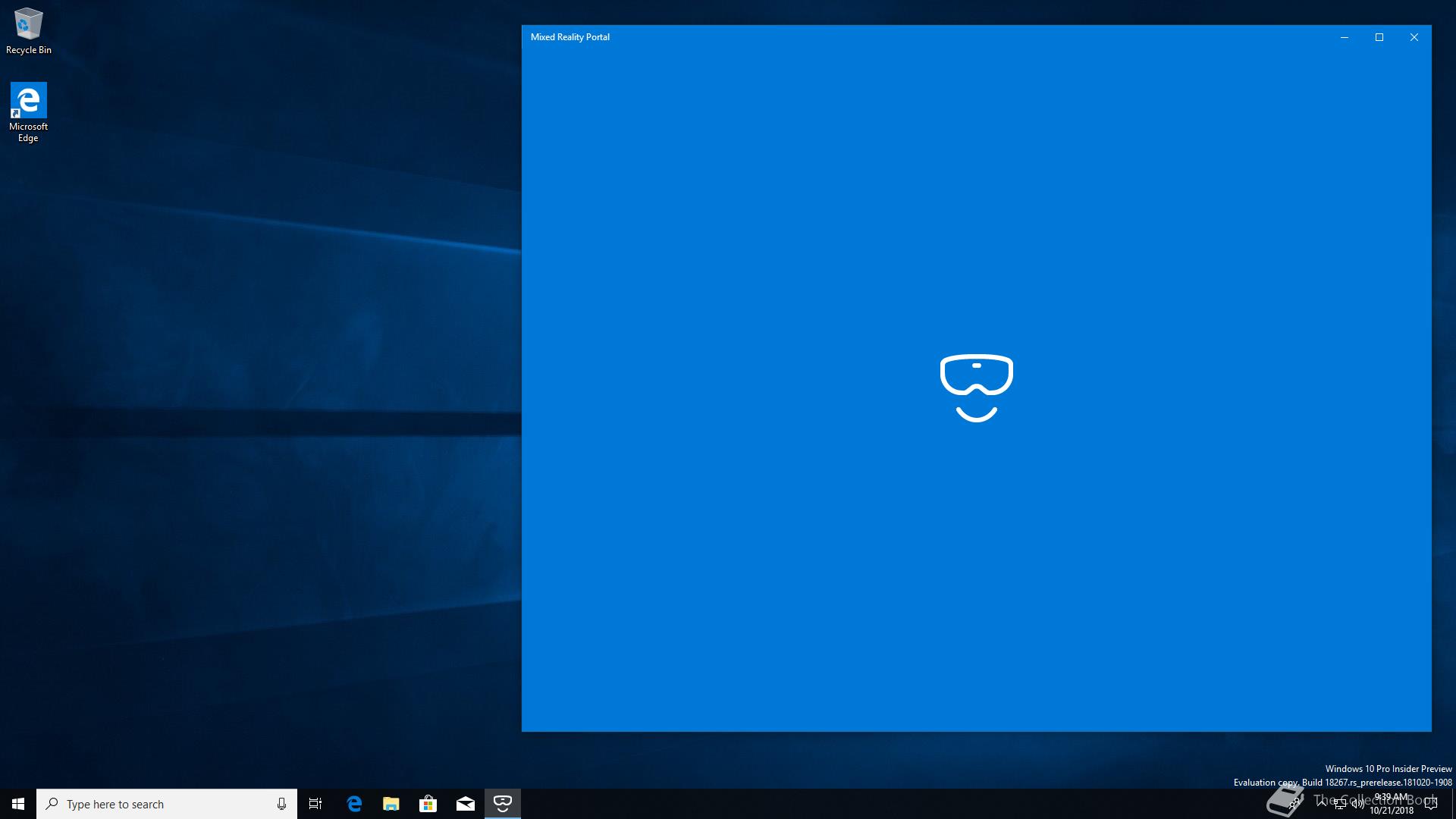Open Task View
This screenshot has height=819, width=1456.
[x=315, y=804]
